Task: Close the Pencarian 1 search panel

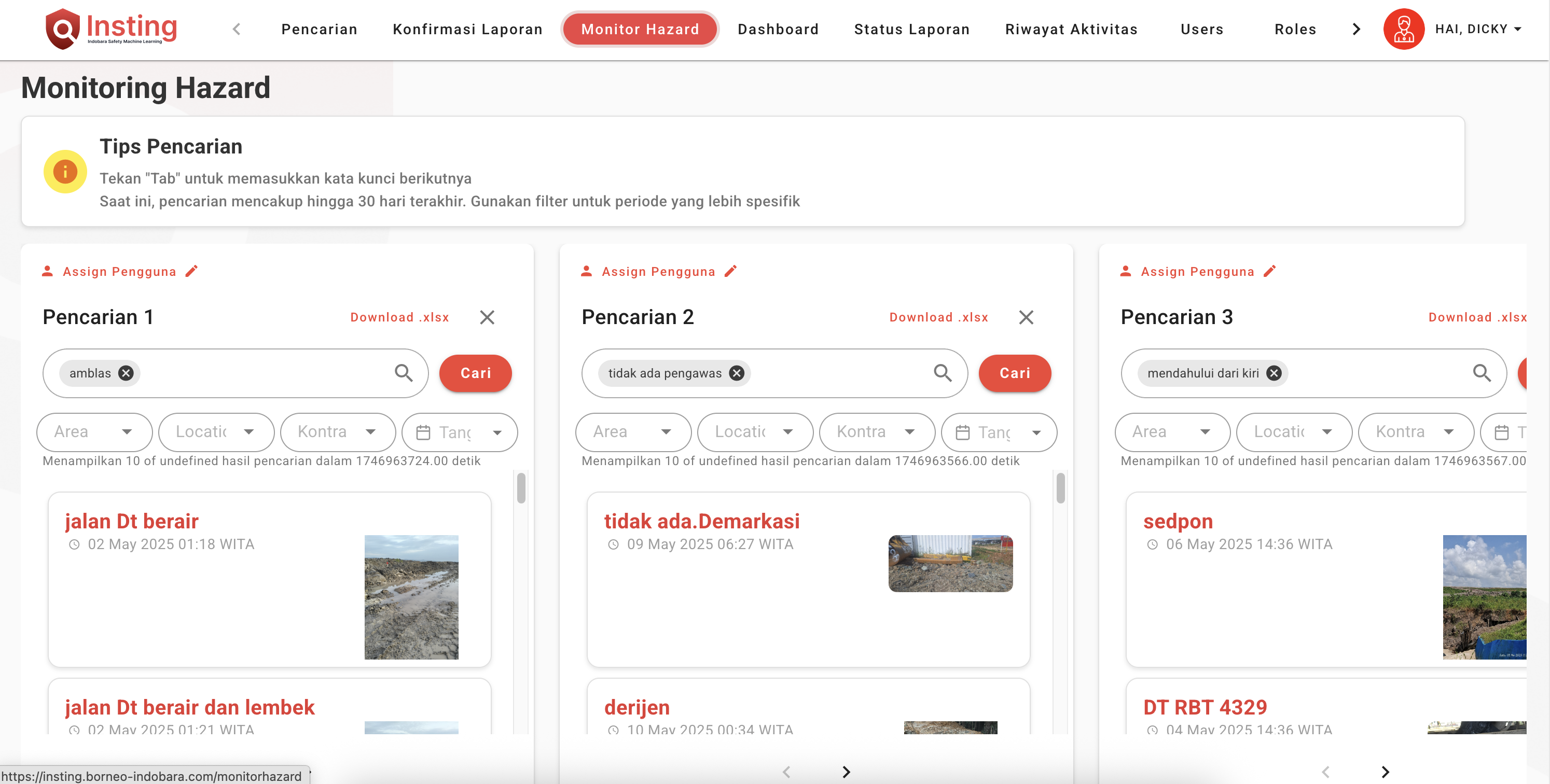Action: pos(488,317)
